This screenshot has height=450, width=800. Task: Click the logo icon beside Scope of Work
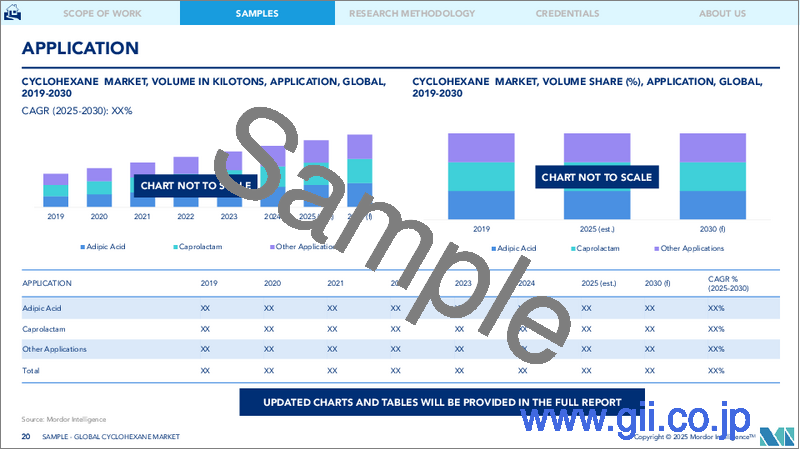pyautogui.click(x=12, y=14)
